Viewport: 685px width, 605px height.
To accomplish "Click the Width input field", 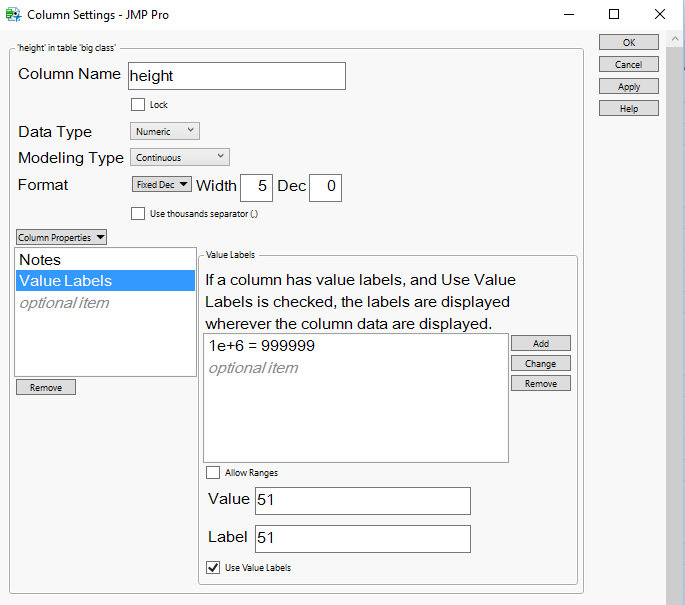I will 256,188.
